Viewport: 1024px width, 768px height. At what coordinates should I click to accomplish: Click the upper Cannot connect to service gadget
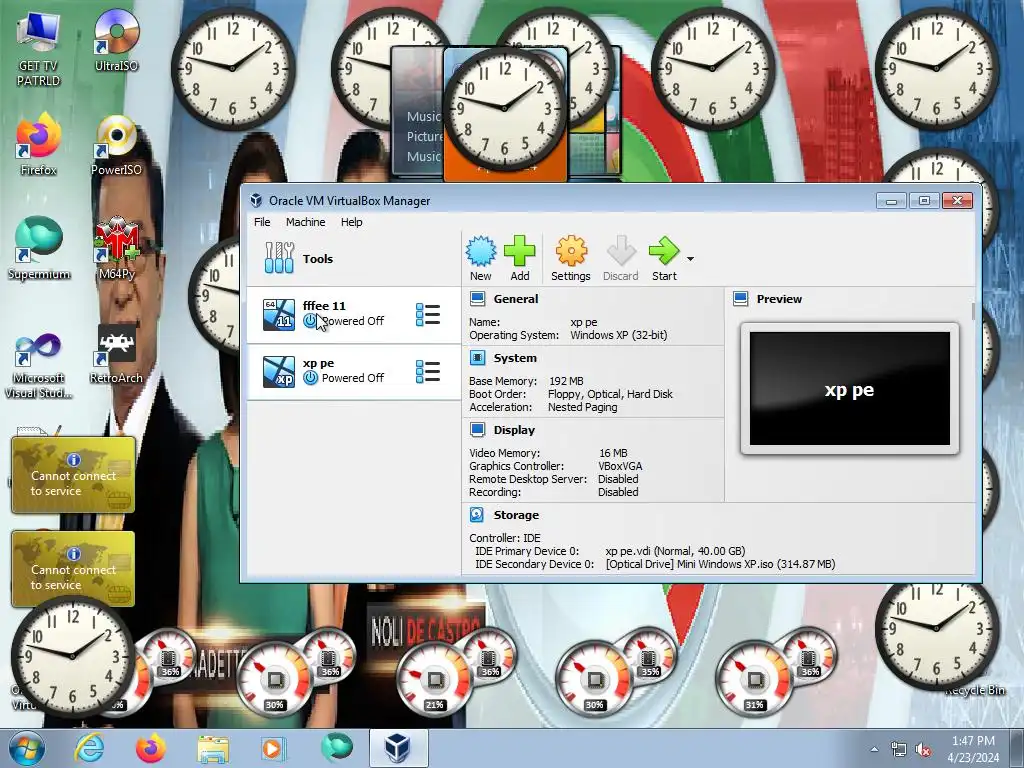[73, 475]
